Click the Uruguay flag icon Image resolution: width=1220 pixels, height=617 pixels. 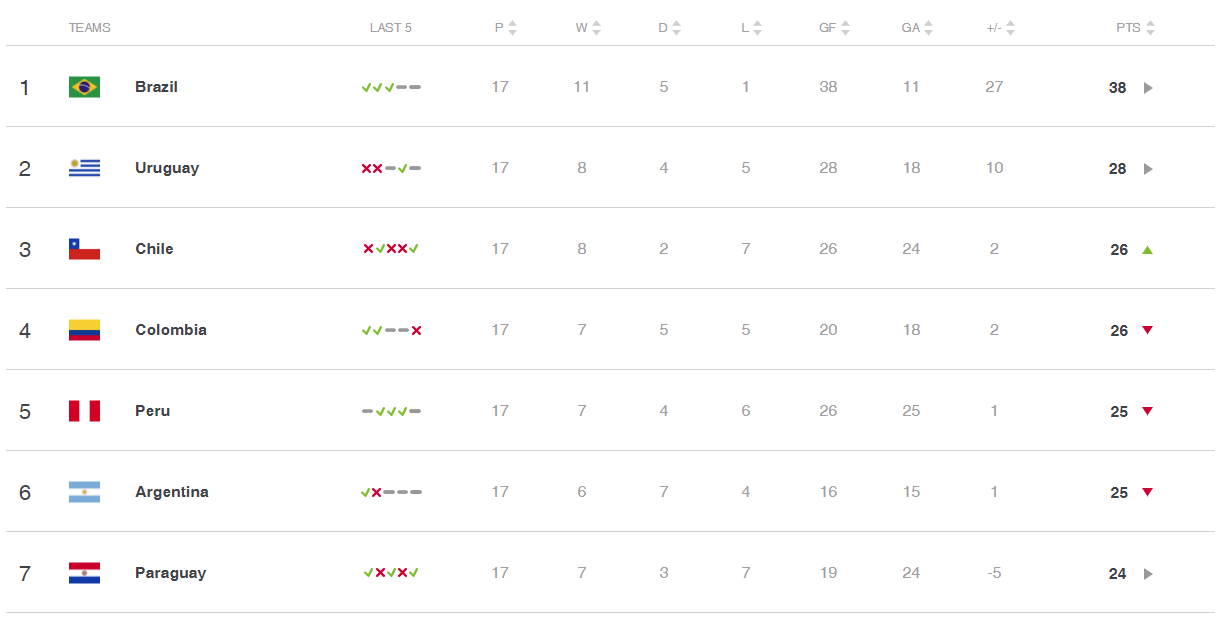point(84,168)
